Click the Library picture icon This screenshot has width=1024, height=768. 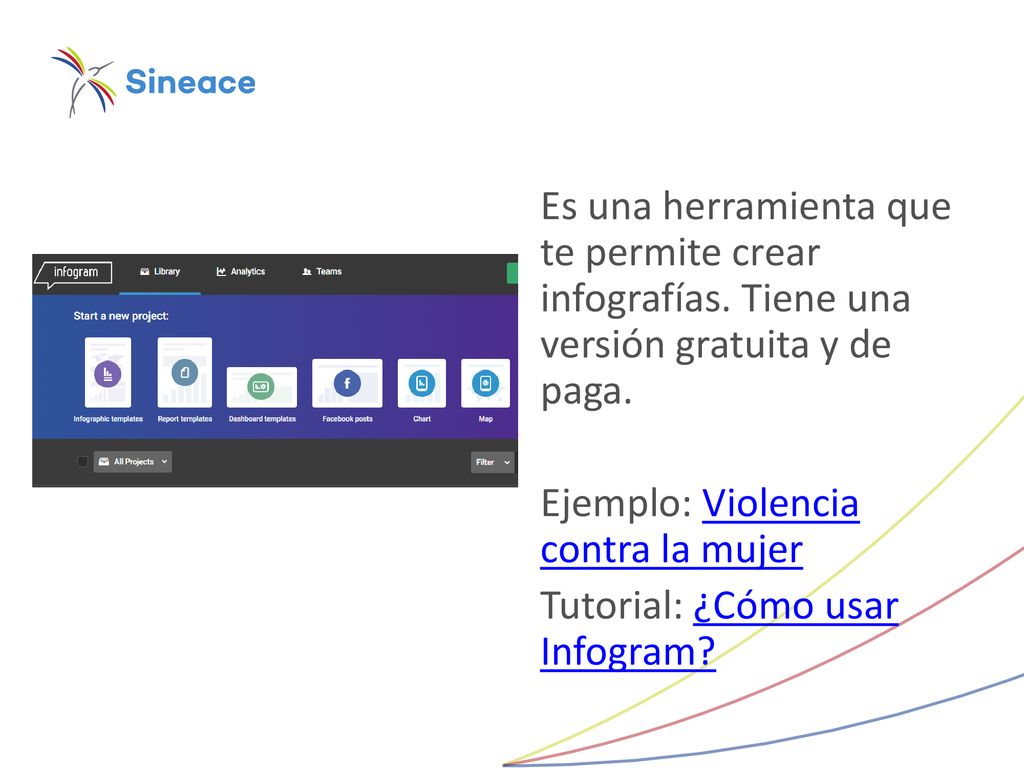145,272
